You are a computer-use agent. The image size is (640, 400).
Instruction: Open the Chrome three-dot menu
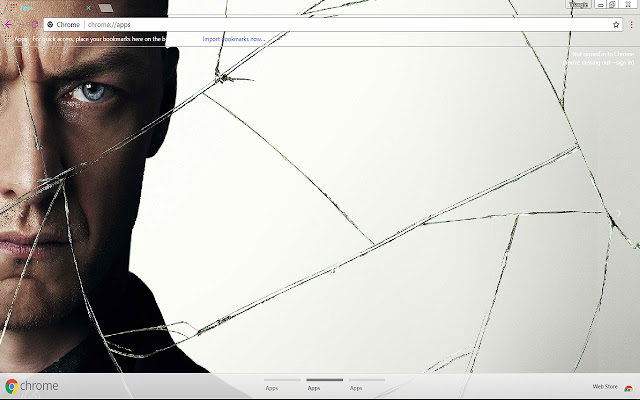point(630,24)
